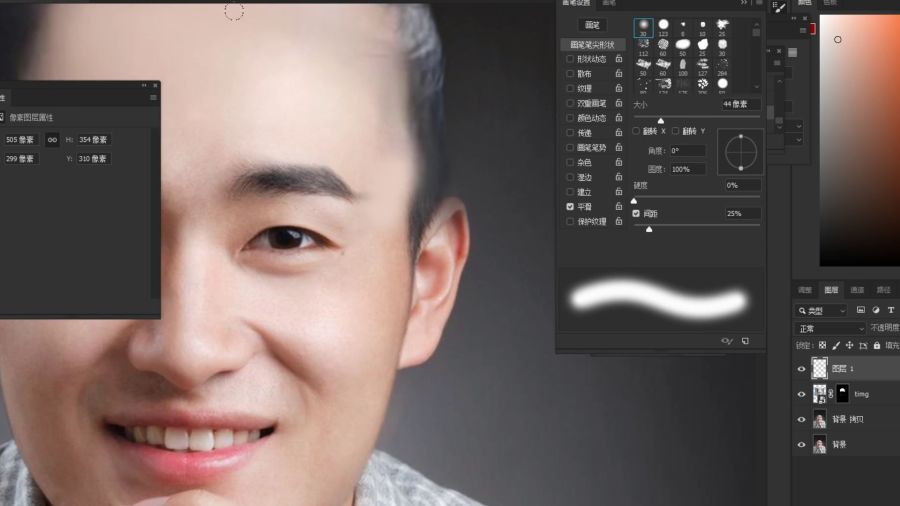Open the 正常 blend mode dropdown
The height and width of the screenshot is (506, 900).
pos(830,328)
